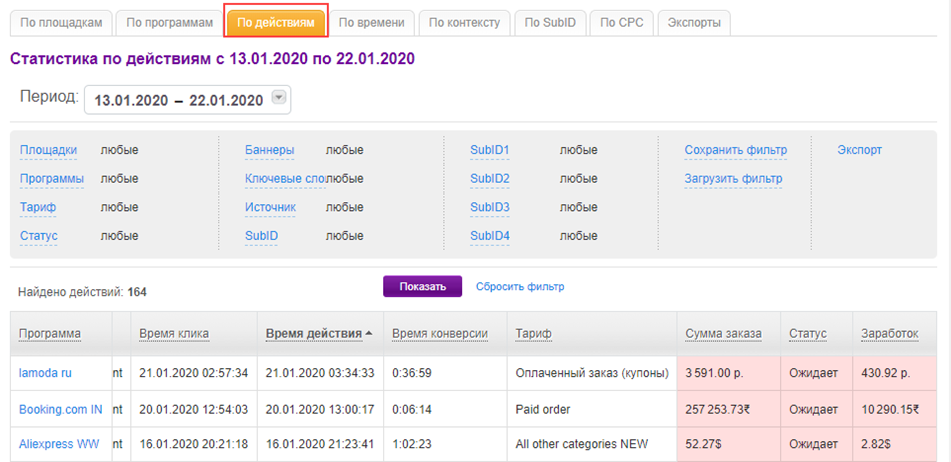Click the 'Экспорт' link

pyautogui.click(x=859, y=151)
